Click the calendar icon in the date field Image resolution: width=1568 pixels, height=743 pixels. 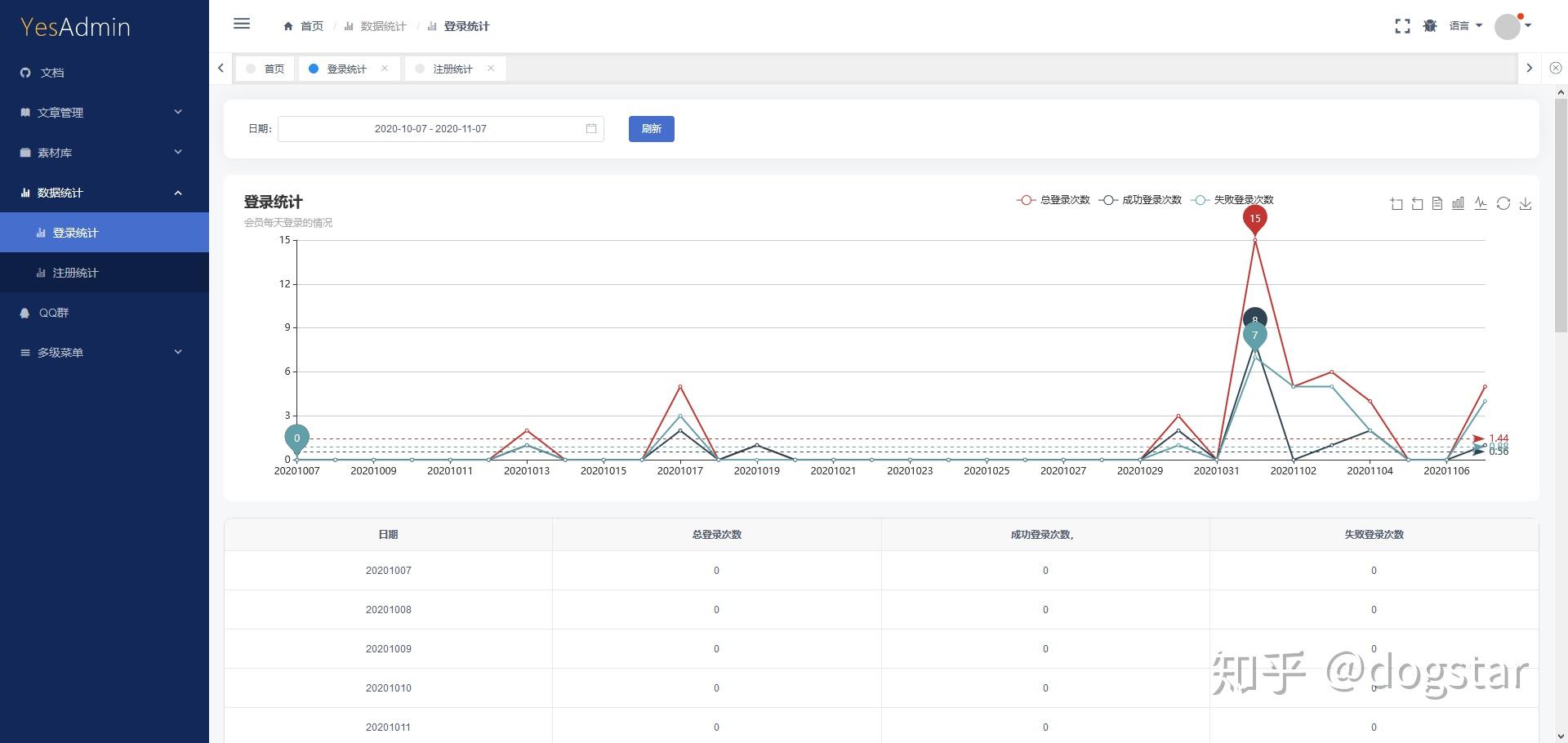click(x=591, y=128)
